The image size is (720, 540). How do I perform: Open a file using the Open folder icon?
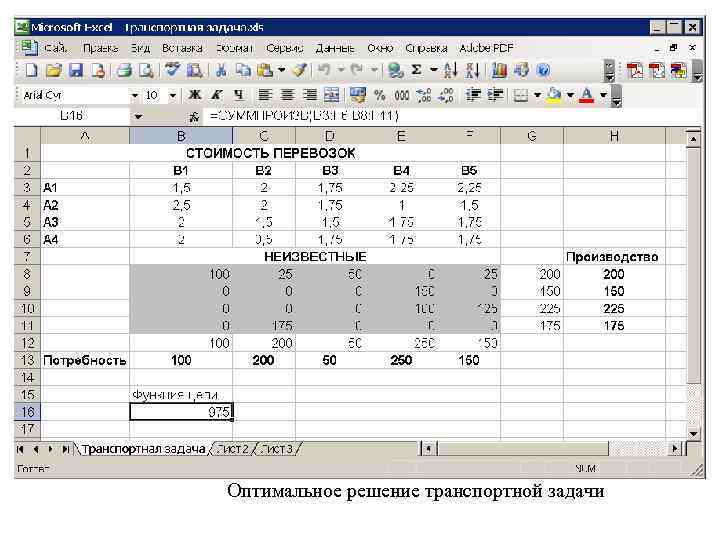(54, 70)
